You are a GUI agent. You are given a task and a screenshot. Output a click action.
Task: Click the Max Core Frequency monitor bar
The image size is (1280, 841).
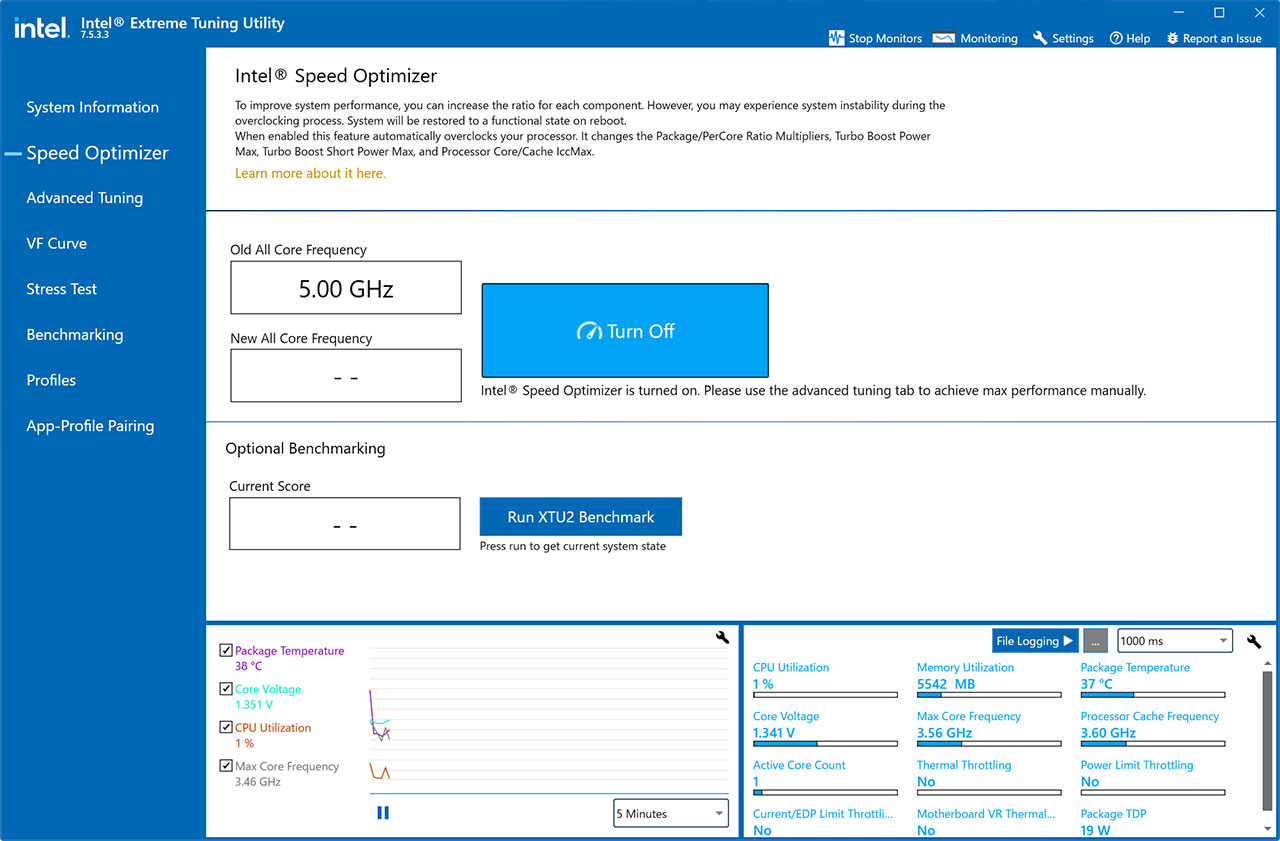(x=989, y=744)
